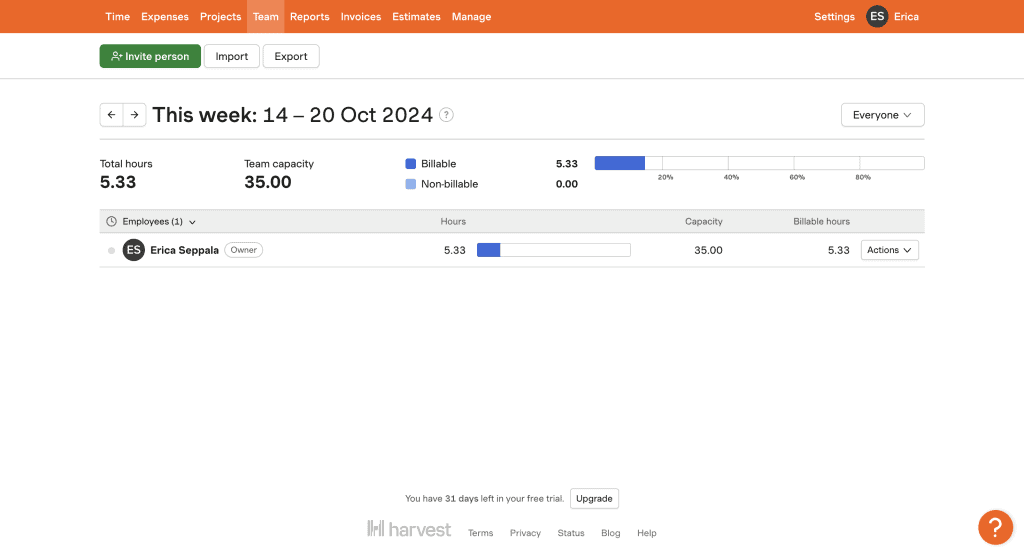The width and height of the screenshot is (1024, 556).
Task: Click the status dot beside Erica Seppala
Action: tap(111, 250)
